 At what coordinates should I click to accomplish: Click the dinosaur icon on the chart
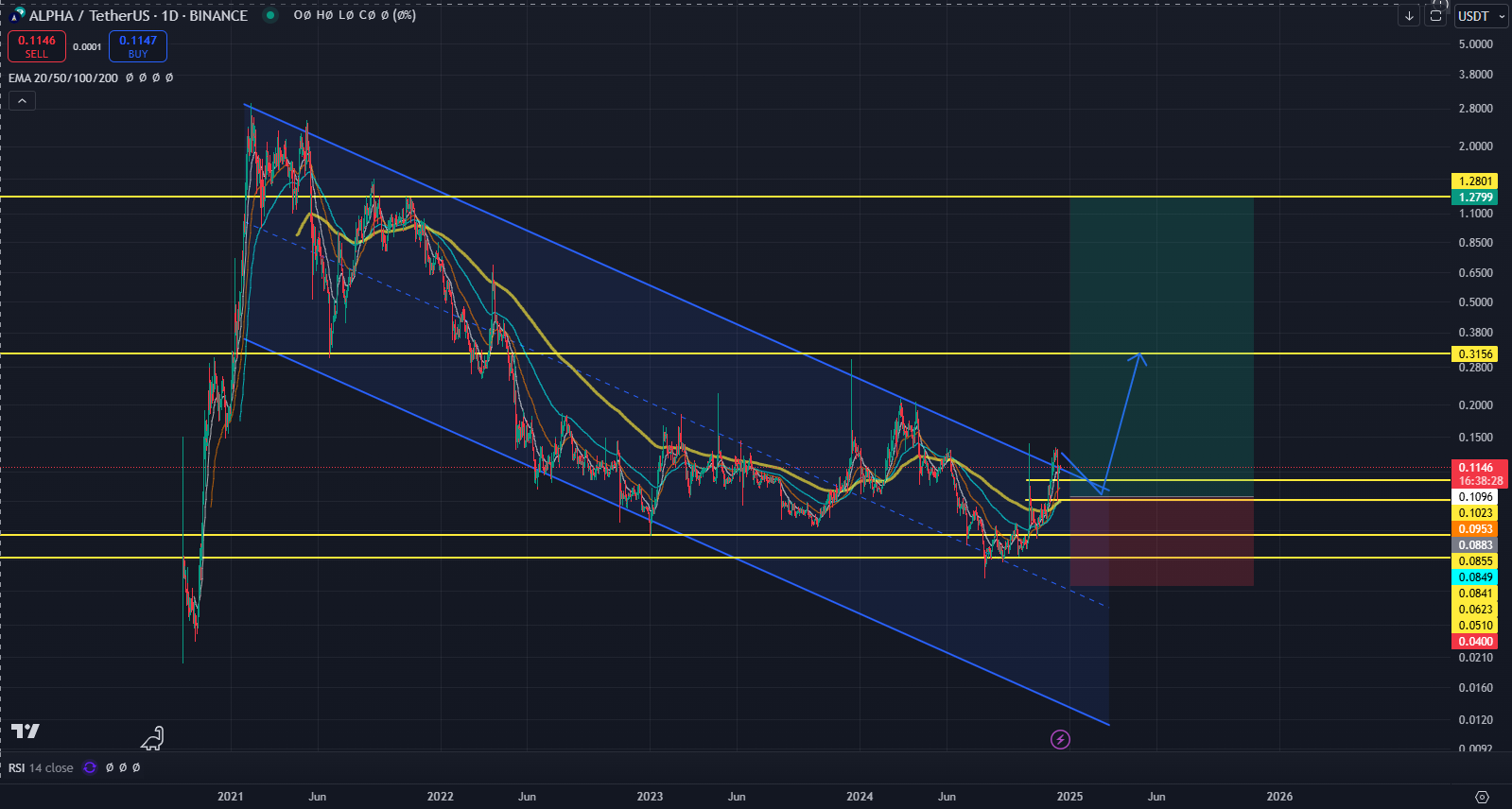click(153, 738)
